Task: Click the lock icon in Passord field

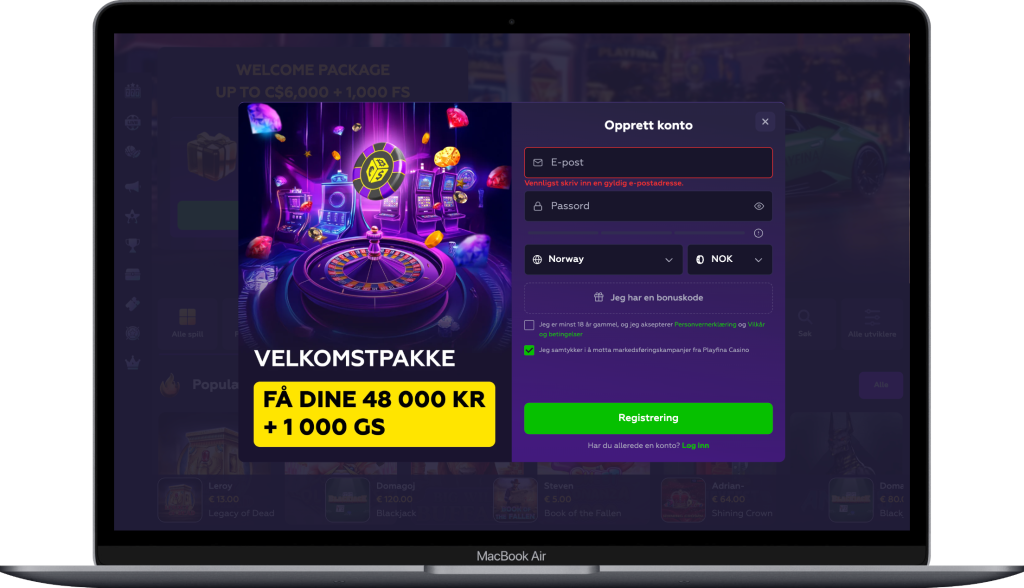Action: point(537,206)
